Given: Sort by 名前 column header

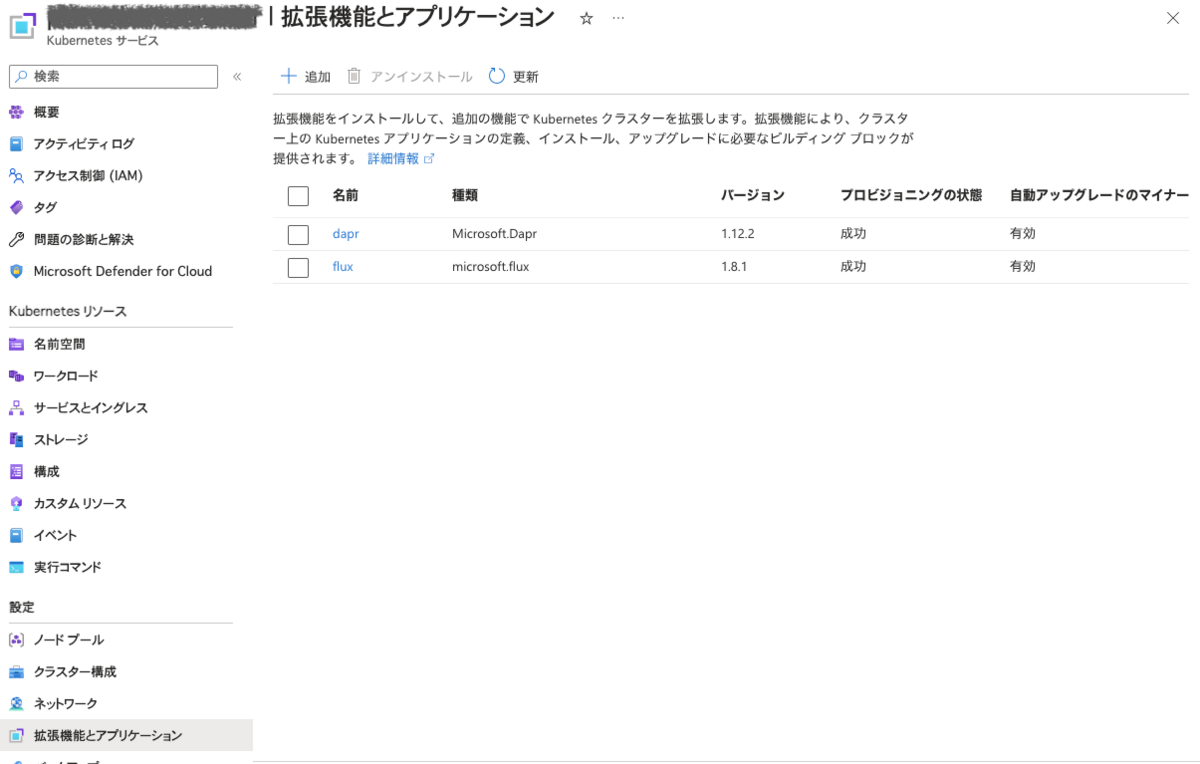Looking at the screenshot, I should pyautogui.click(x=346, y=196).
